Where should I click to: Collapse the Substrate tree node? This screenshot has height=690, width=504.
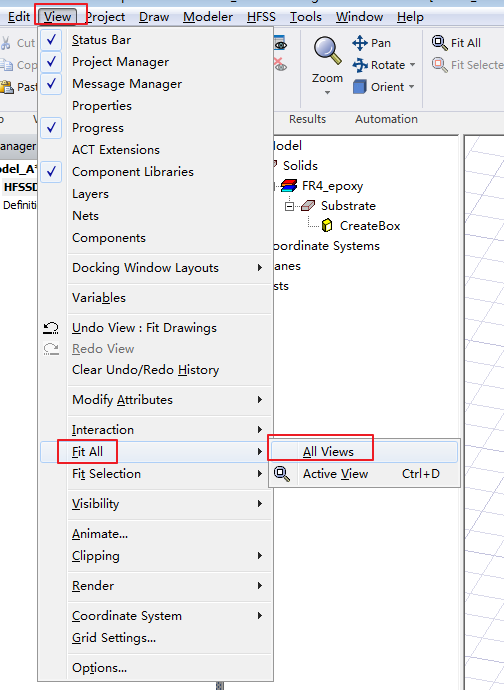click(289, 206)
